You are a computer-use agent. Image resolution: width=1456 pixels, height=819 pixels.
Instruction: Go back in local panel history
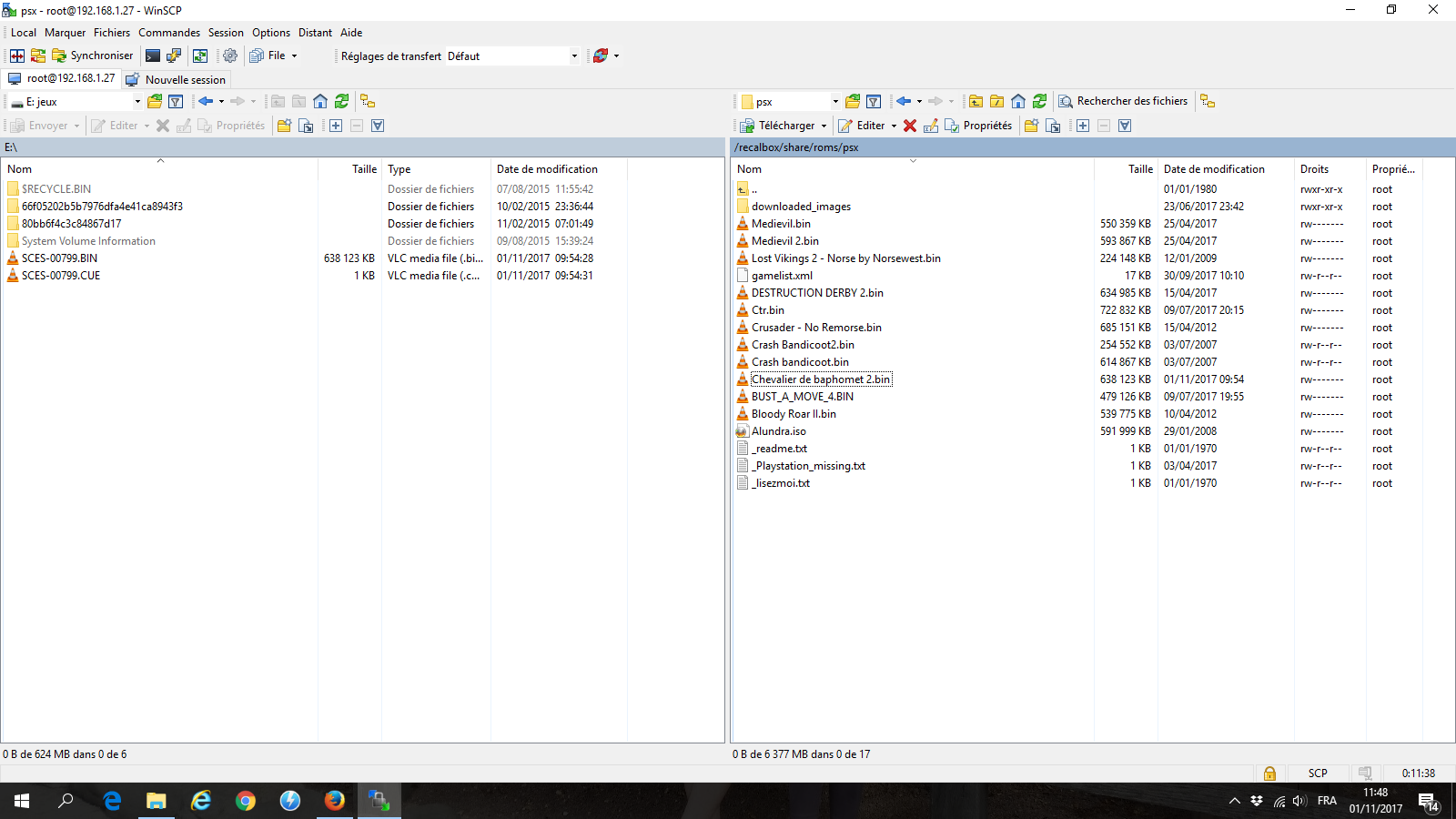(206, 101)
